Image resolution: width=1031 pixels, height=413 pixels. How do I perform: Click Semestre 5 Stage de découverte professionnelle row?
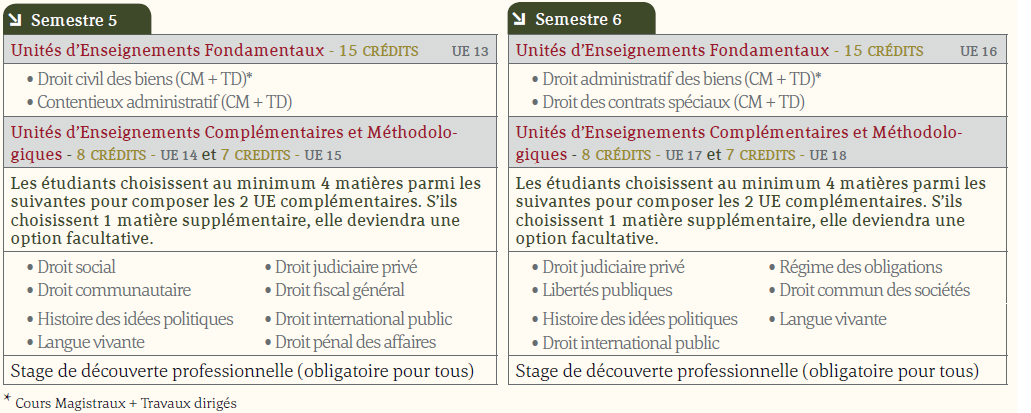(x=250, y=371)
